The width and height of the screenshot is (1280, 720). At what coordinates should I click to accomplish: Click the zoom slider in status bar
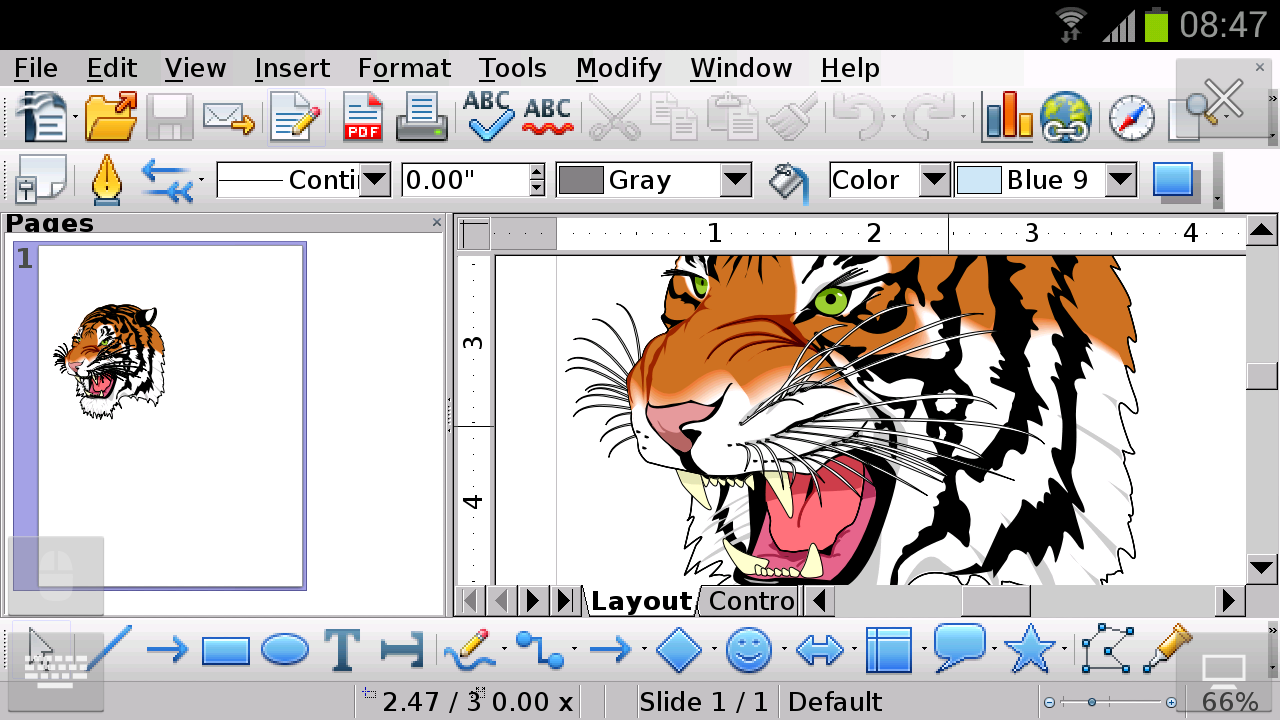coord(1110,702)
